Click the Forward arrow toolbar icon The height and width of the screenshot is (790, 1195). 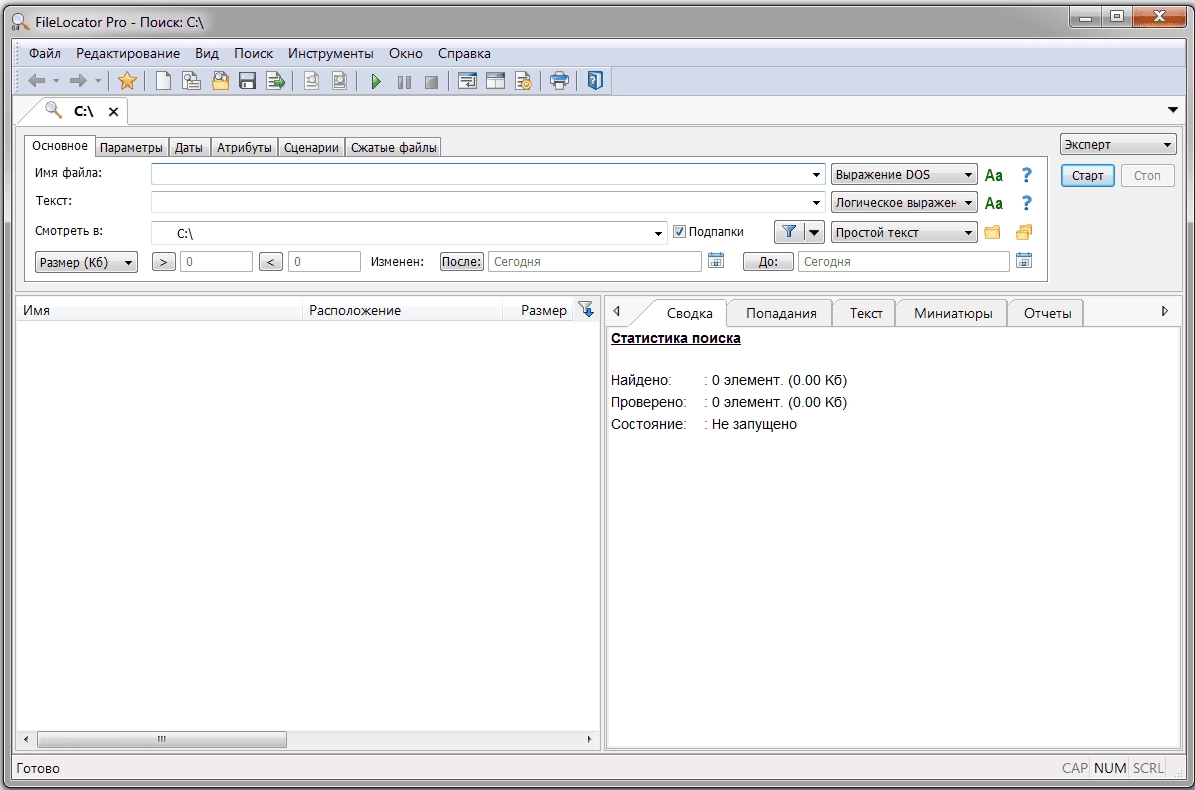point(78,81)
